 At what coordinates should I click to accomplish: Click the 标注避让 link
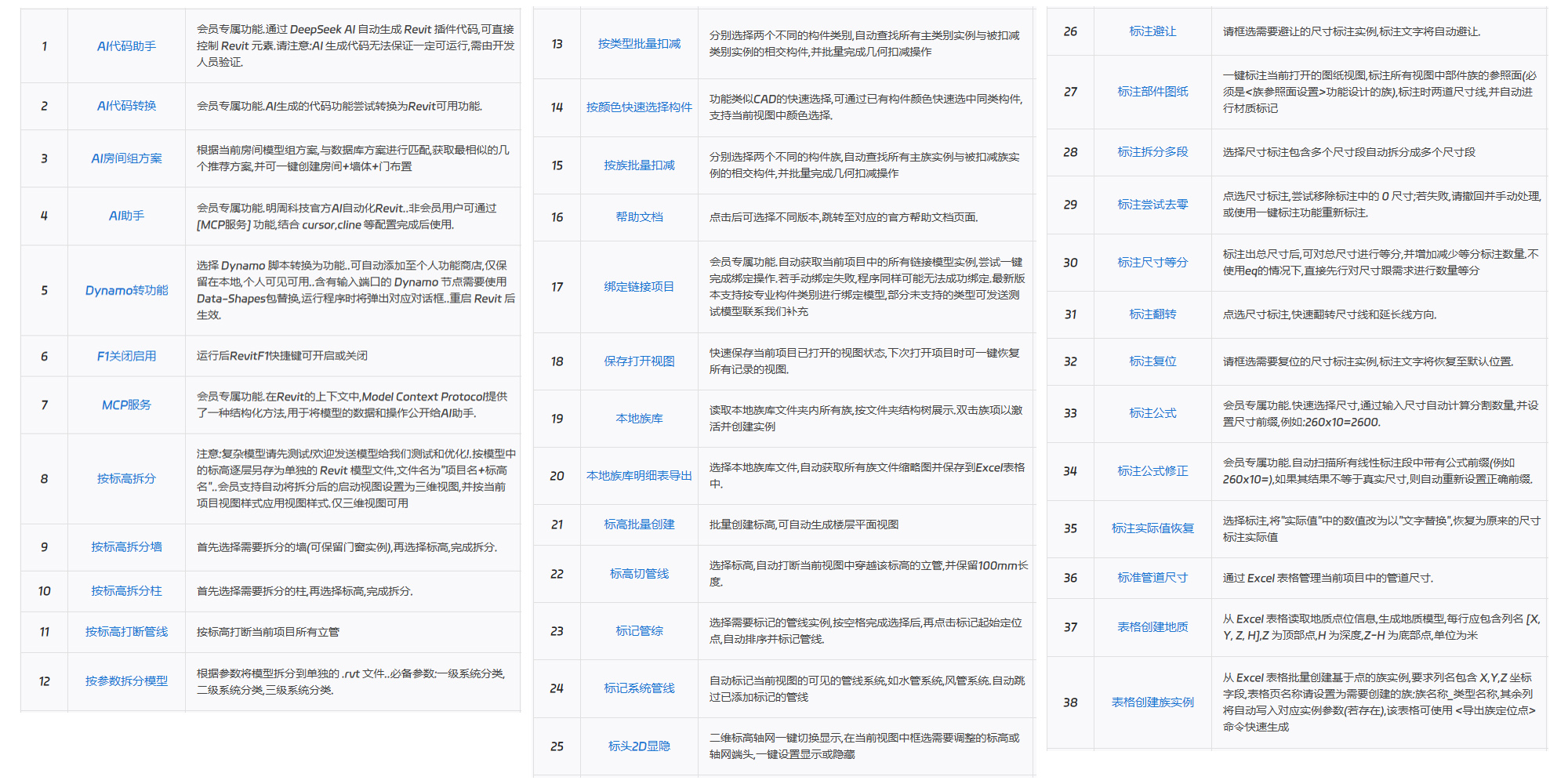[1152, 31]
